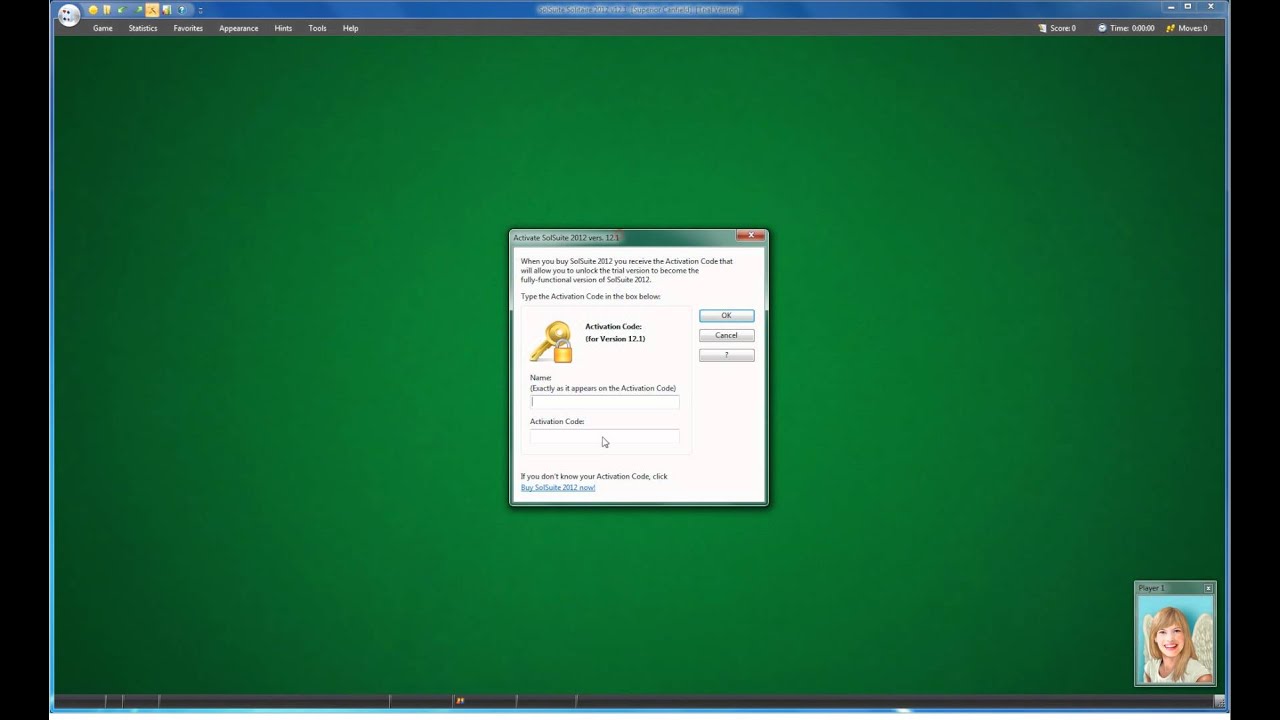Click the Time clock icon
Viewport: 1280px width, 720px height.
click(x=1102, y=28)
